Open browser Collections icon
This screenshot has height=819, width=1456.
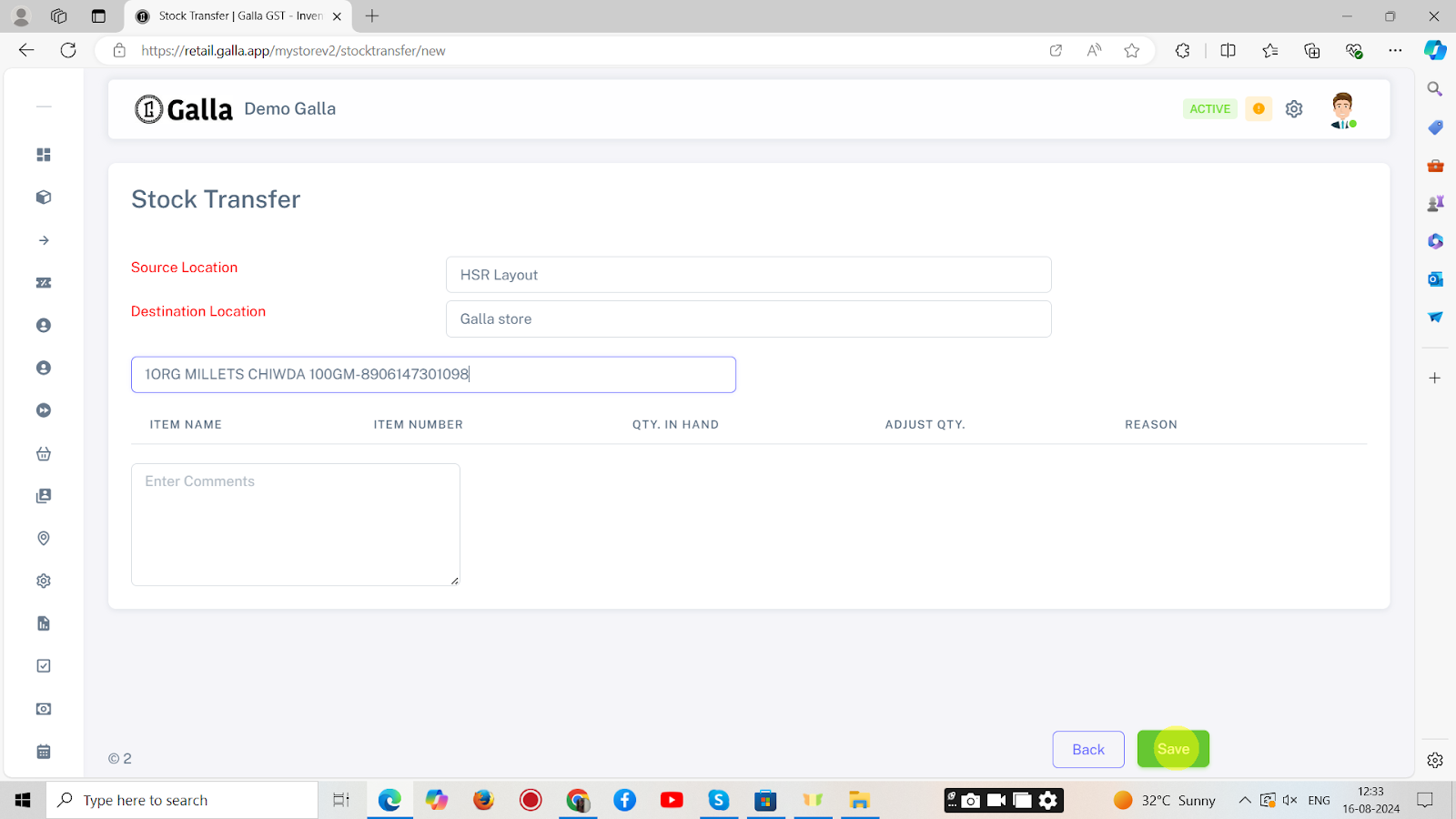pyautogui.click(x=1311, y=51)
